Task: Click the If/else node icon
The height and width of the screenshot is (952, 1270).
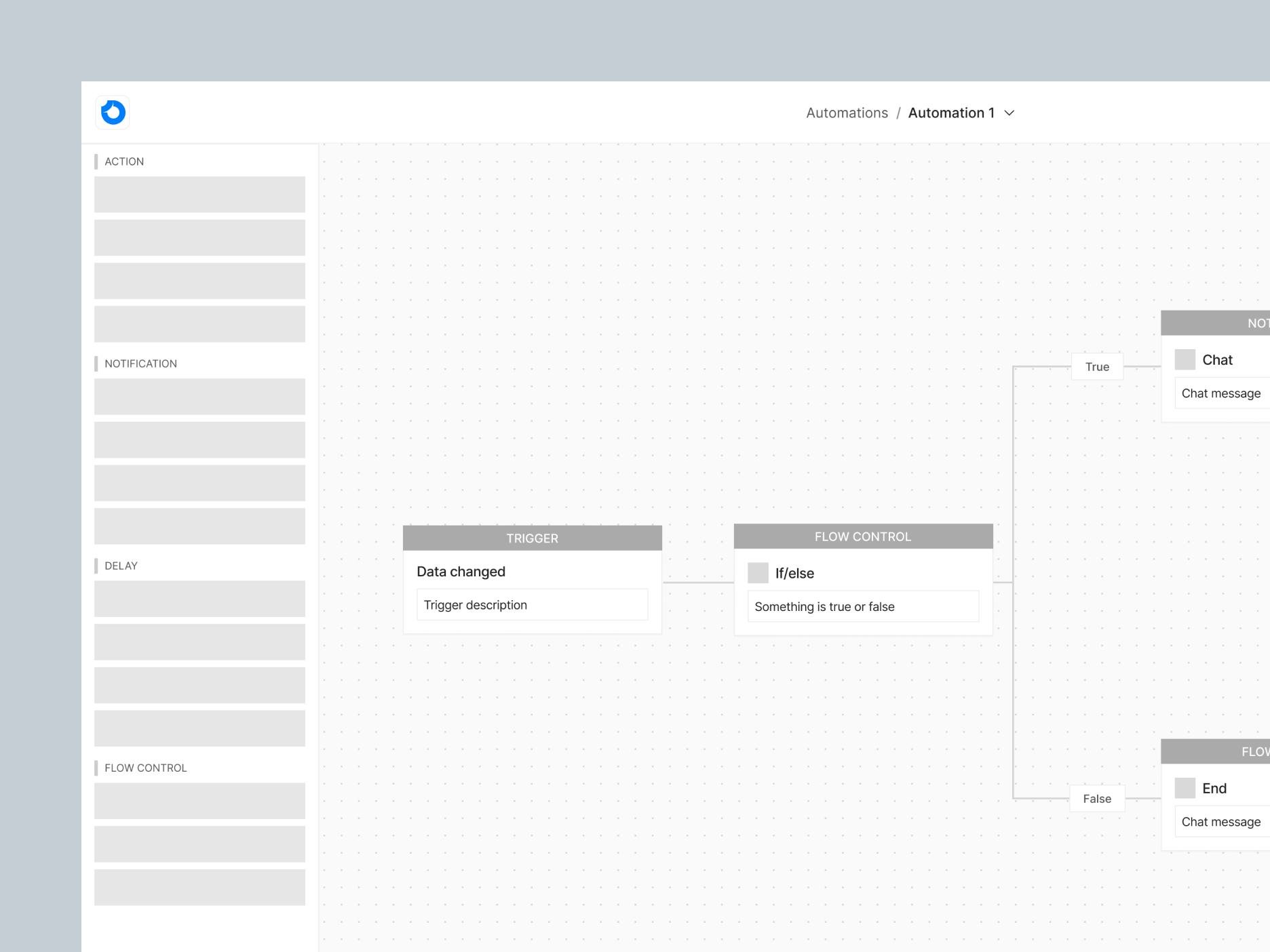Action: coord(759,573)
